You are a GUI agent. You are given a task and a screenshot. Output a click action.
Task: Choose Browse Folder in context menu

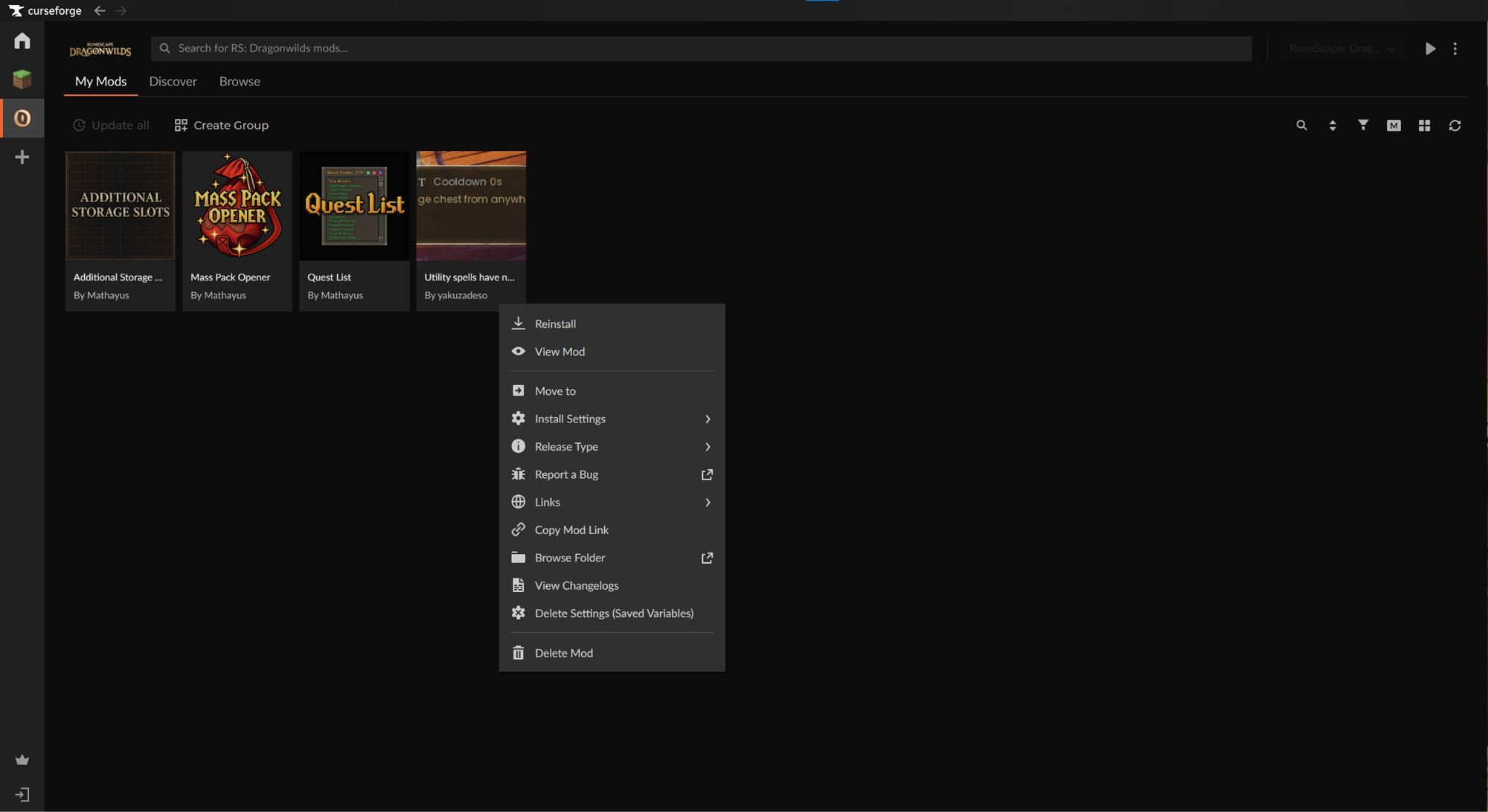click(612, 558)
